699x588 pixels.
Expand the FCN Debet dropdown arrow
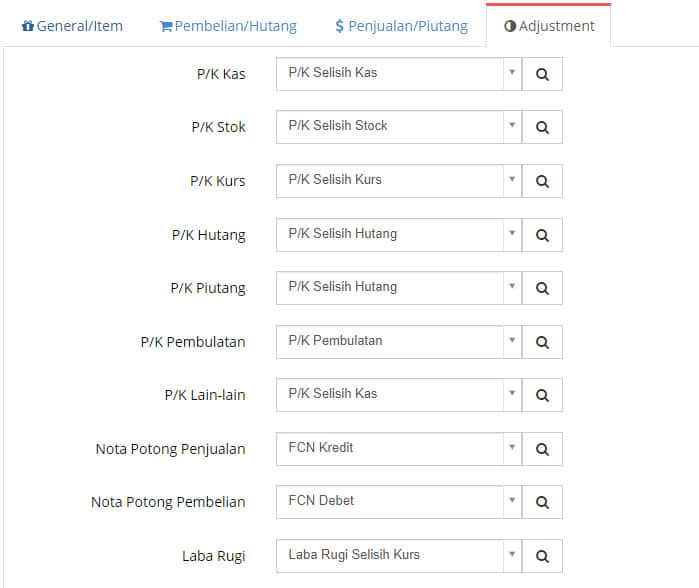(x=512, y=501)
